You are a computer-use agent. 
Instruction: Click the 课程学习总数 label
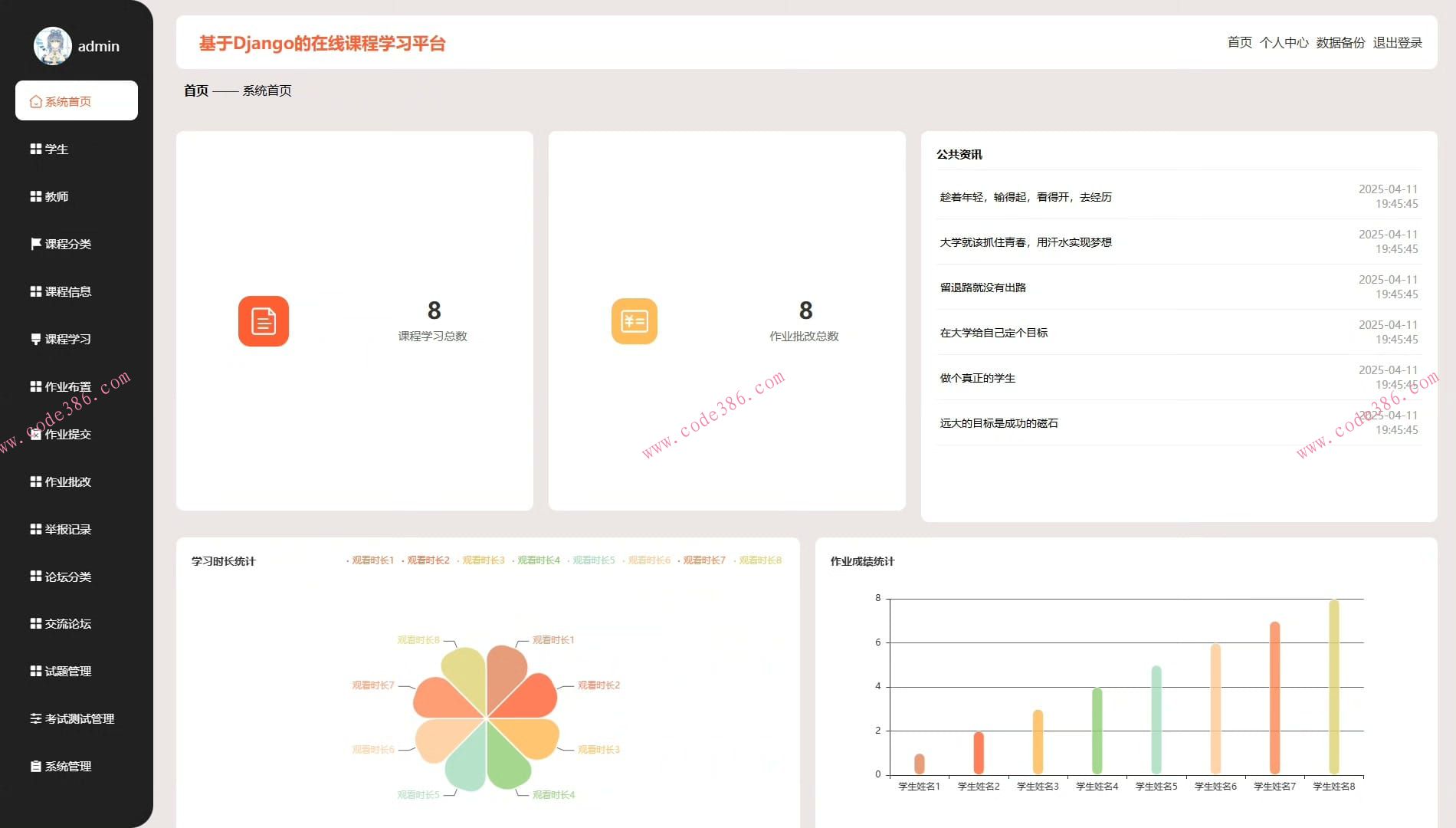[x=433, y=336]
